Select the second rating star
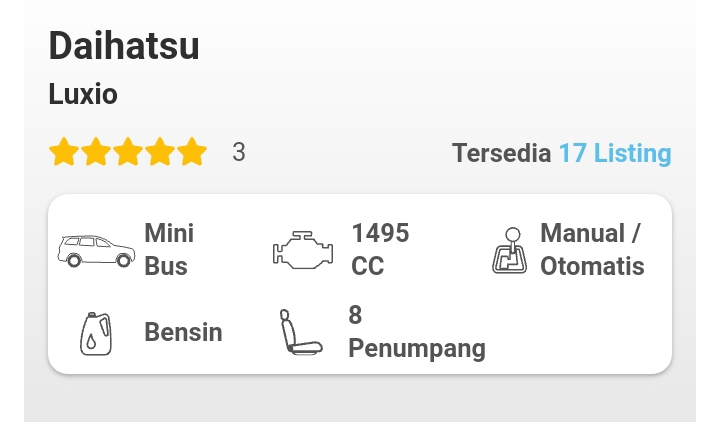 96,152
